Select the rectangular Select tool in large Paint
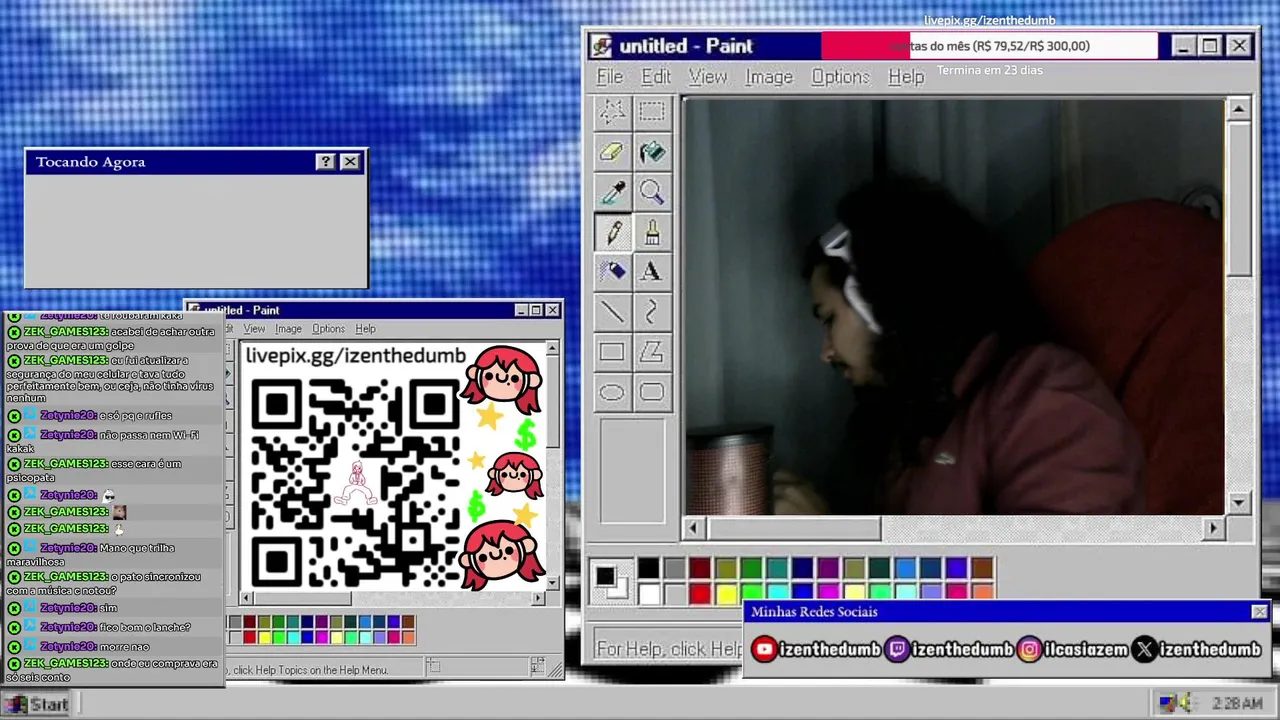This screenshot has width=1280, height=720. tap(652, 112)
